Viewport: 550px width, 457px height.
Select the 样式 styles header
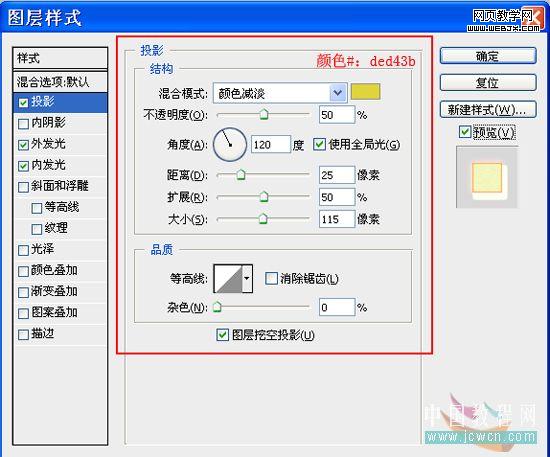click(60, 58)
